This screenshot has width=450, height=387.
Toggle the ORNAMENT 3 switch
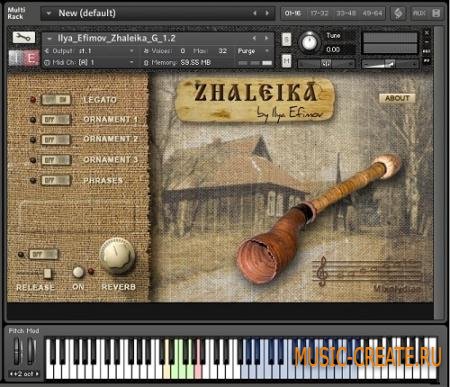click(x=56, y=160)
